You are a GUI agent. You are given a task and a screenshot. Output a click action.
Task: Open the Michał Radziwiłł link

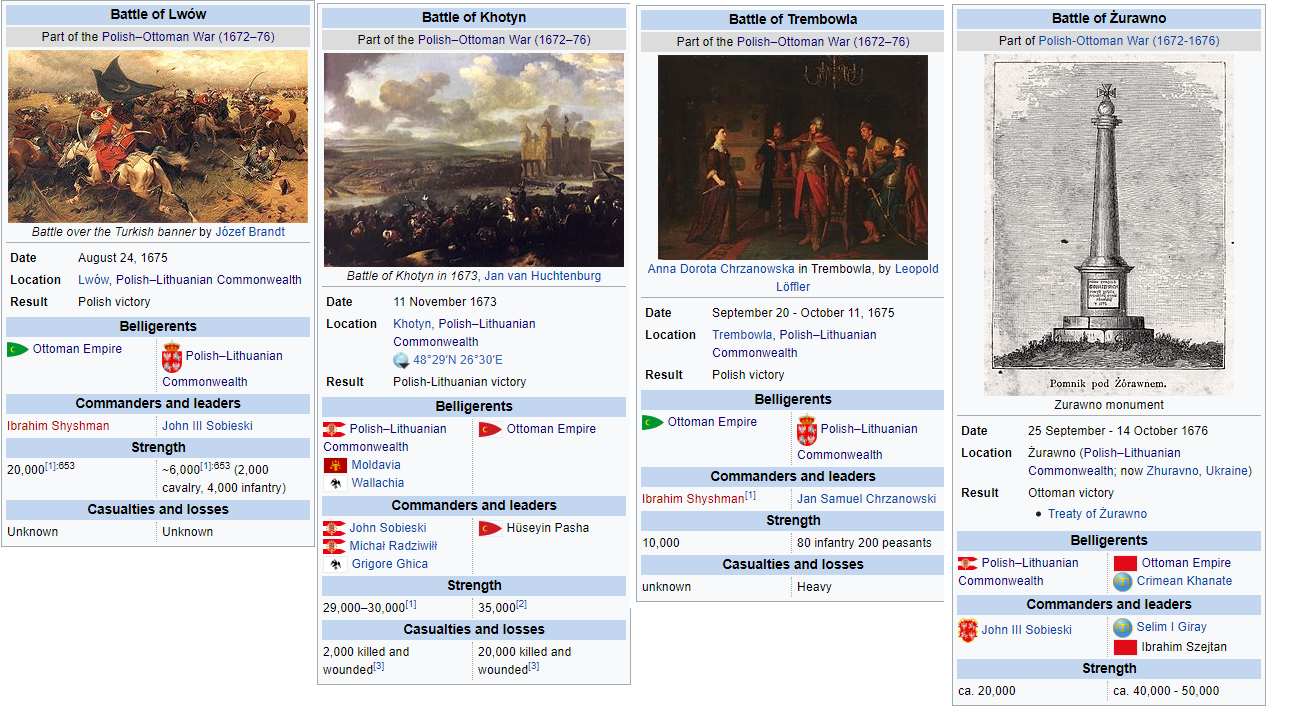(393, 546)
